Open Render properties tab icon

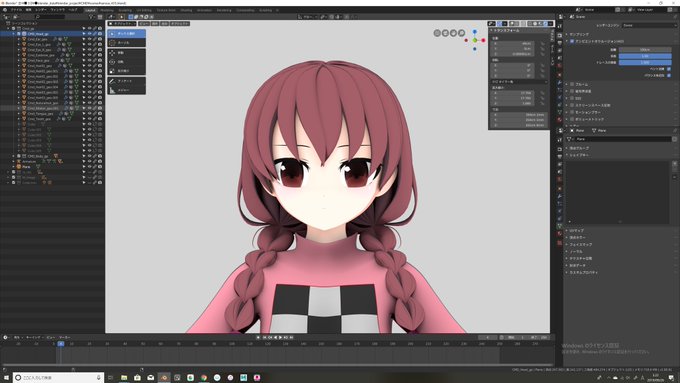[x=560, y=35]
